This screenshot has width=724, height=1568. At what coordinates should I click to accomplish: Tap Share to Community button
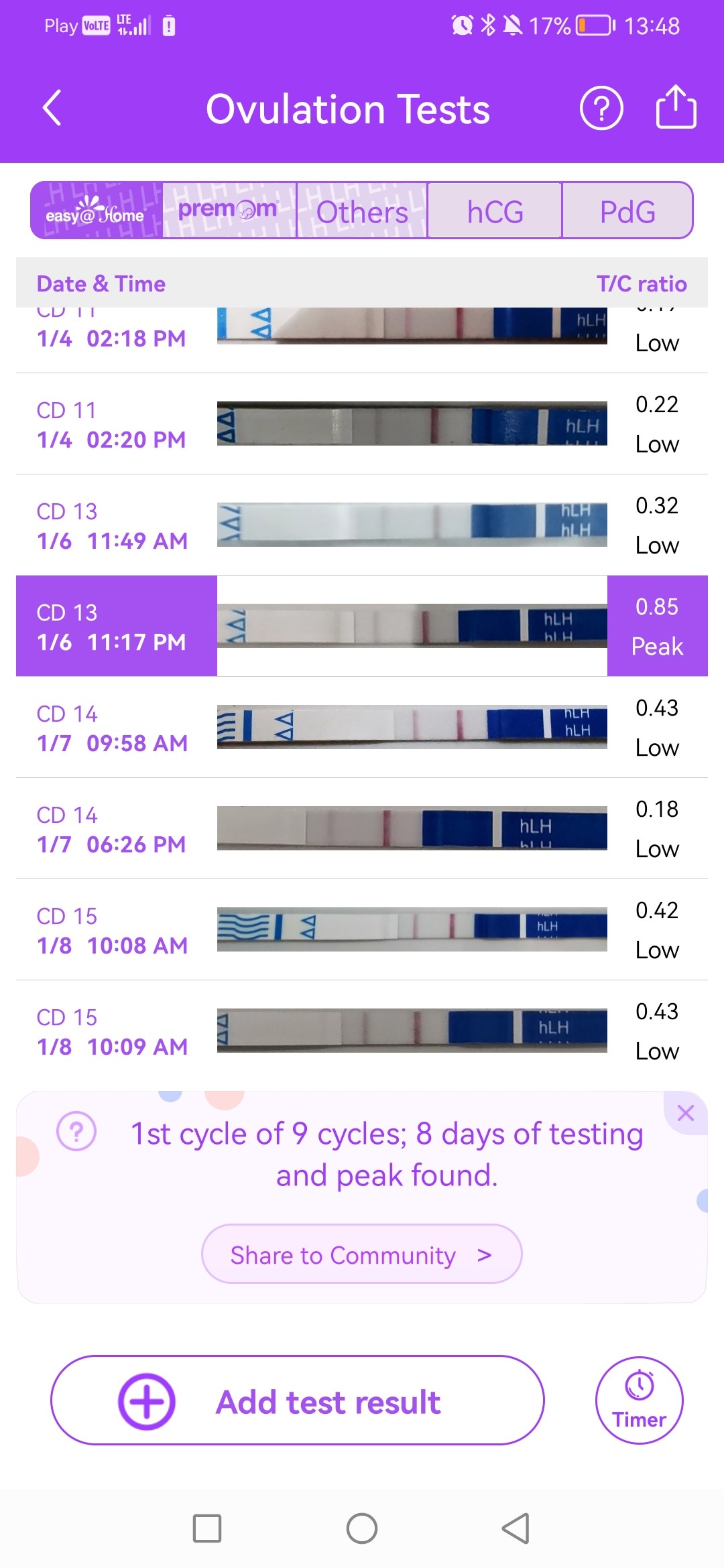(361, 1254)
